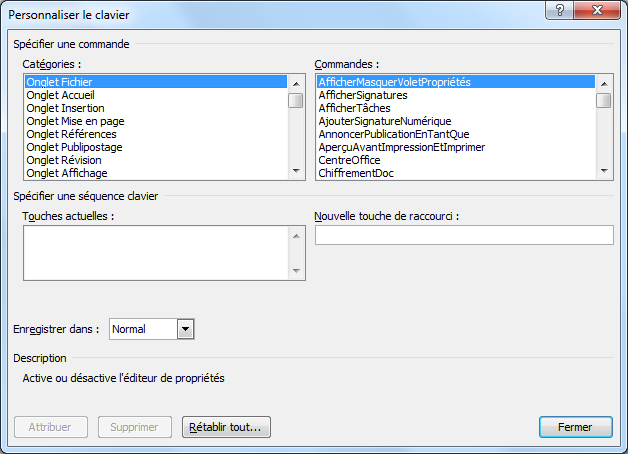Open the Enregistrer dans dropdown arrow
Viewport: 628px width, 454px height.
pos(185,329)
